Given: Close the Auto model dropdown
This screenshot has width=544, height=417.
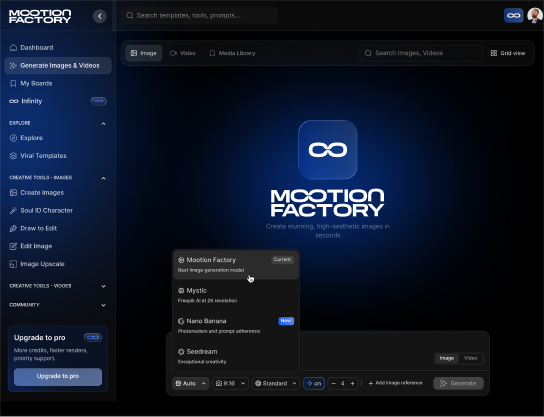Looking at the screenshot, I should (191, 383).
